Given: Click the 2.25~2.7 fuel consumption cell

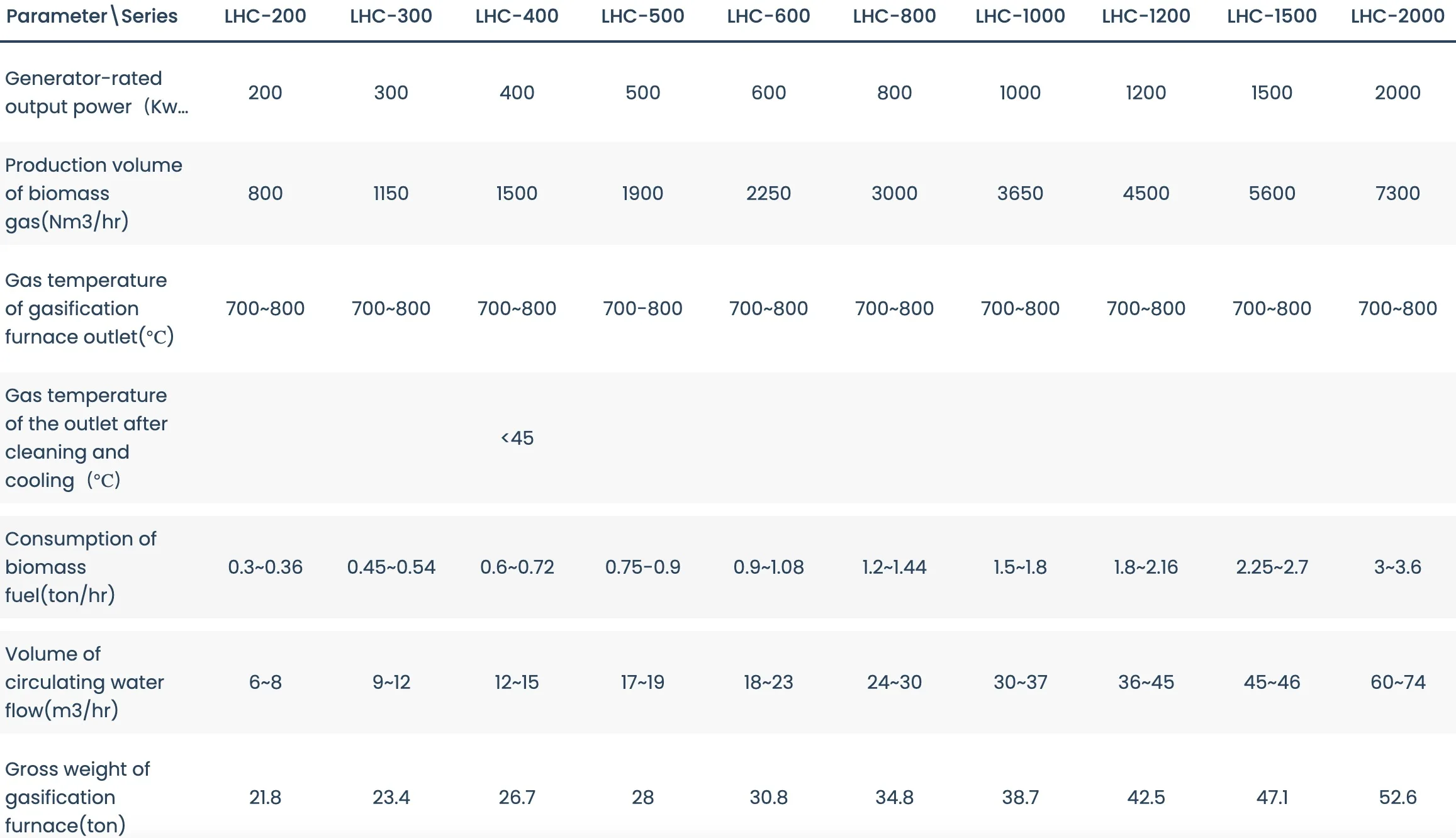Looking at the screenshot, I should [x=1272, y=567].
